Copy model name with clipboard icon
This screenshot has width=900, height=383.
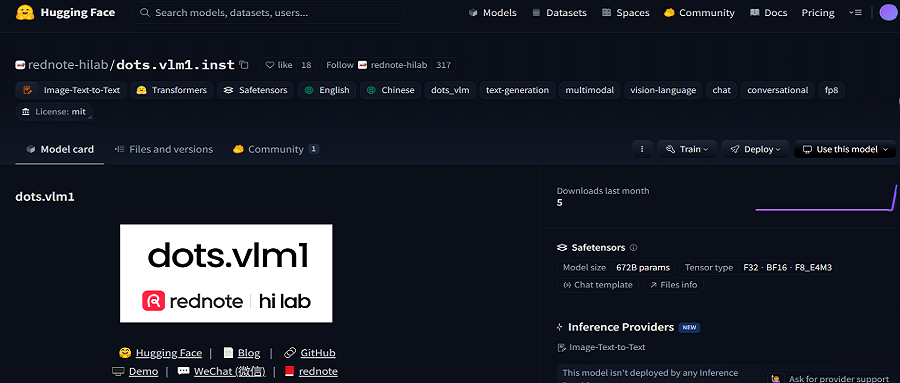[244, 65]
